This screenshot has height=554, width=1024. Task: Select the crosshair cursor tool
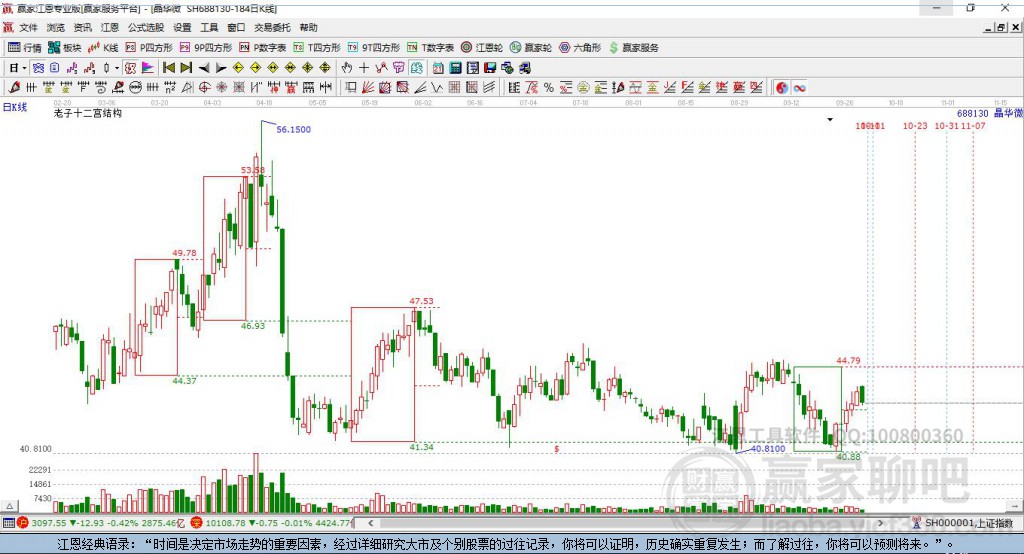click(364, 68)
